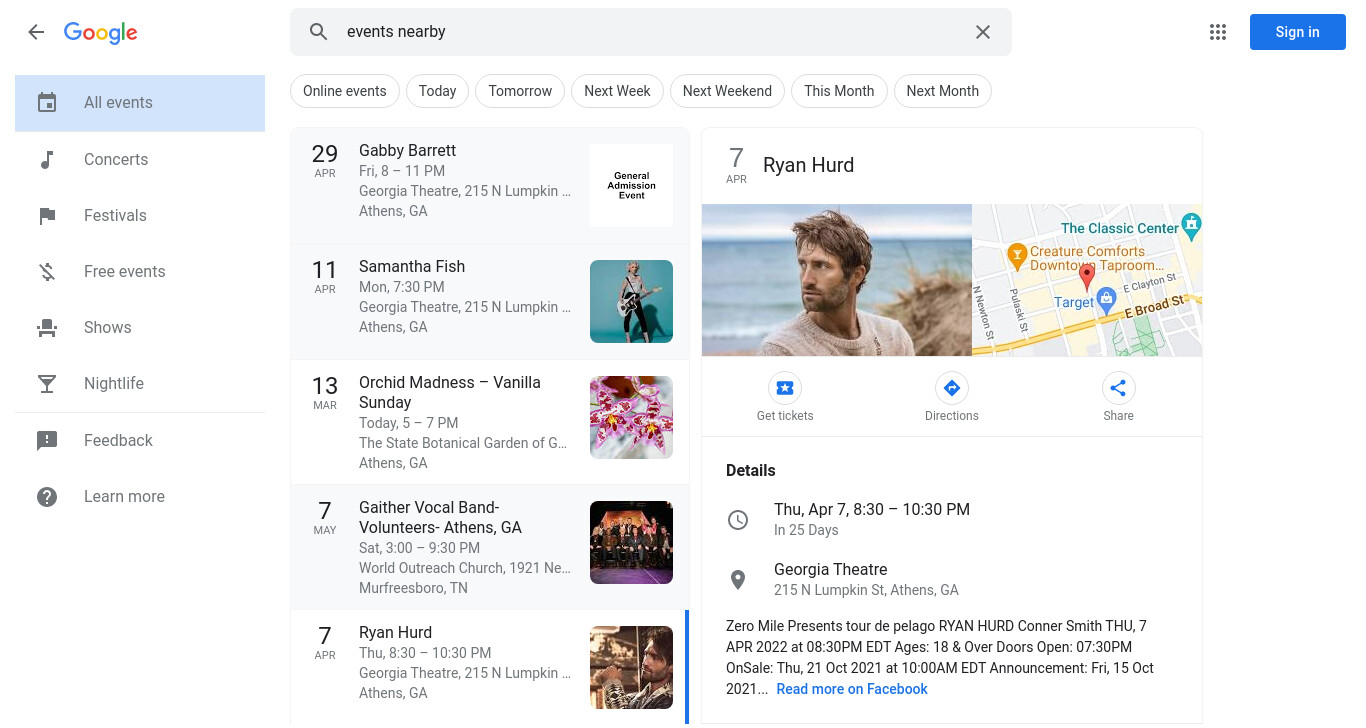Image resolution: width=1366 pixels, height=728 pixels.
Task: Open the Google apps grid icon
Action: pyautogui.click(x=1217, y=32)
